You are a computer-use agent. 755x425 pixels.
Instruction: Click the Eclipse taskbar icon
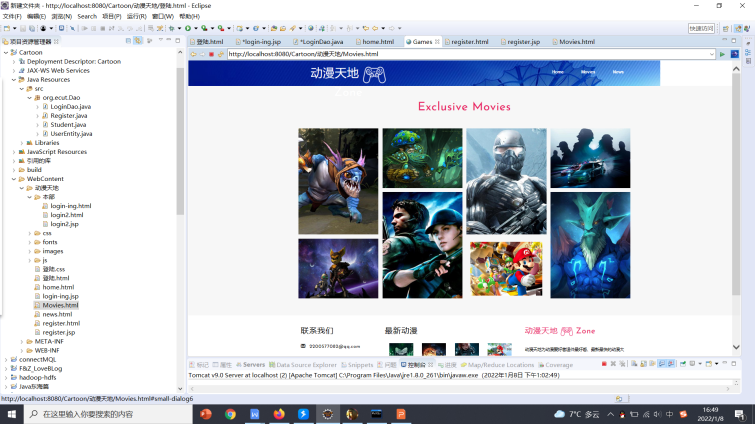coord(328,414)
